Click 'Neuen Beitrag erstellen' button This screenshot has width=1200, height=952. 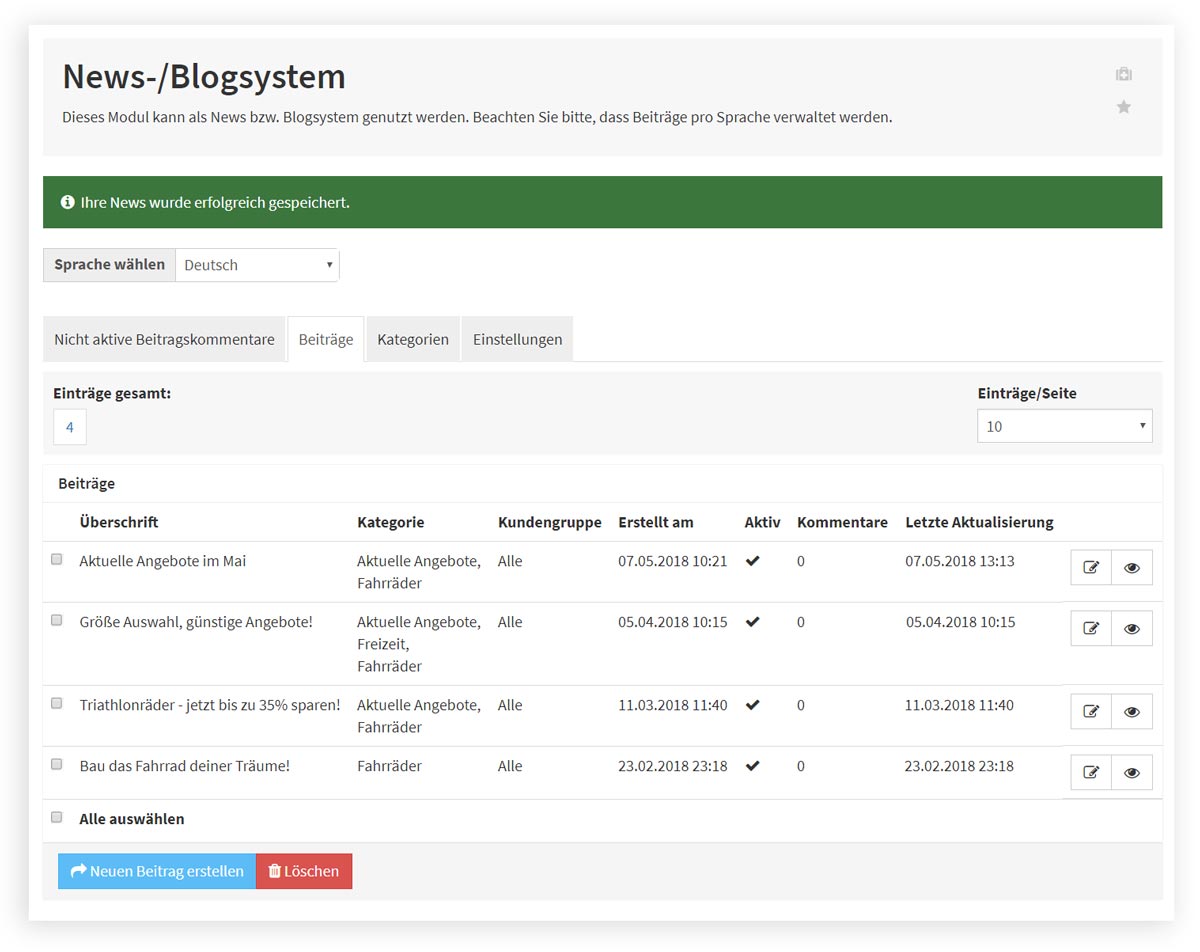[x=157, y=871]
